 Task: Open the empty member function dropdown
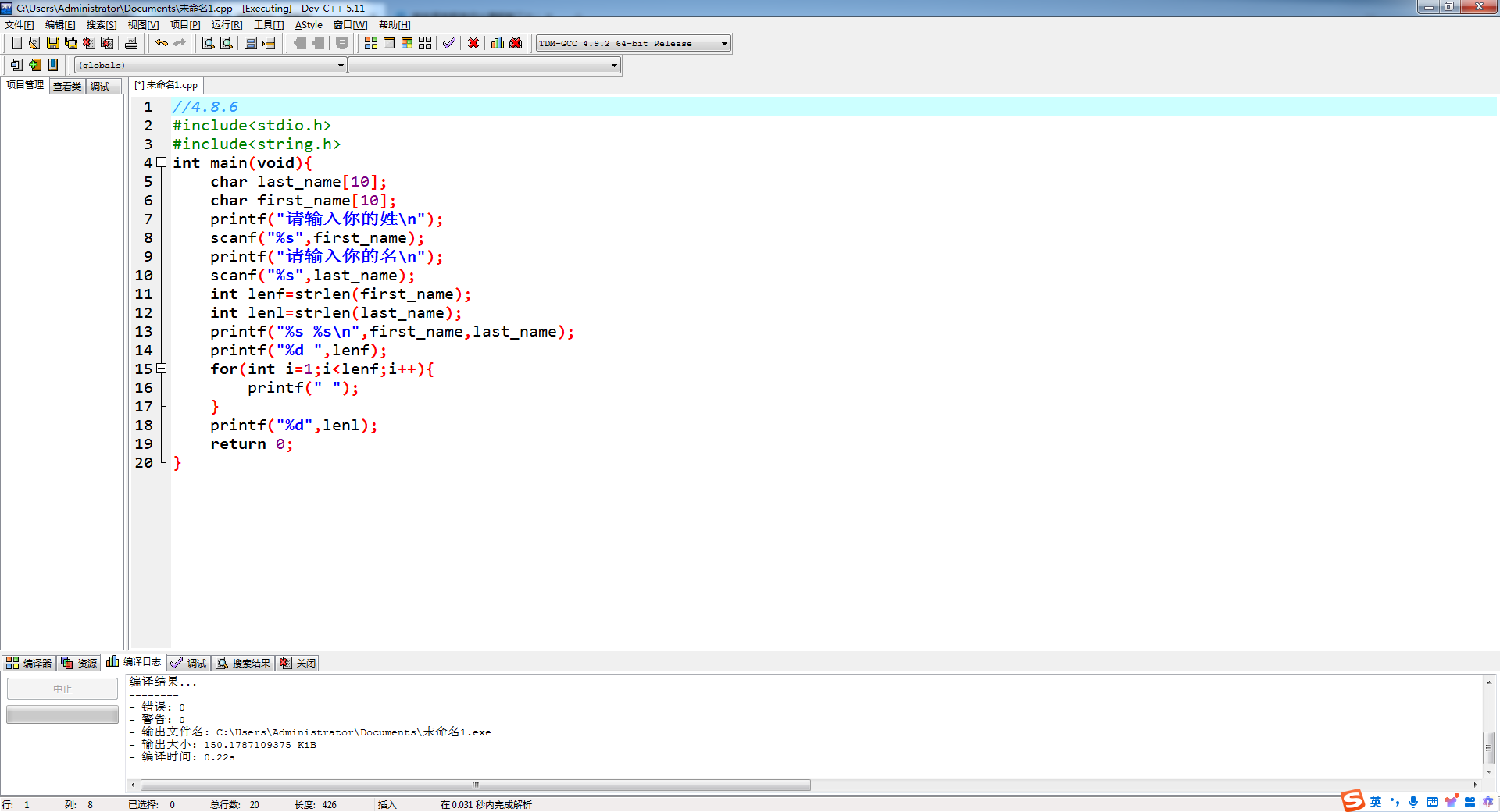point(484,66)
